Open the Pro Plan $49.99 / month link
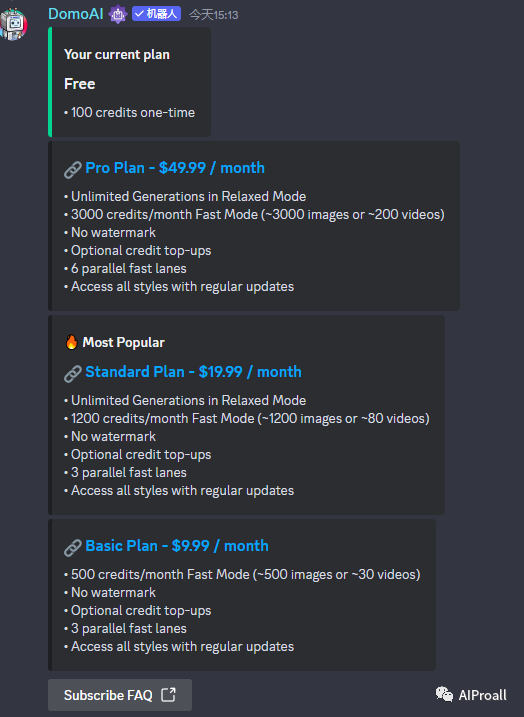The image size is (524, 717). [x=175, y=168]
